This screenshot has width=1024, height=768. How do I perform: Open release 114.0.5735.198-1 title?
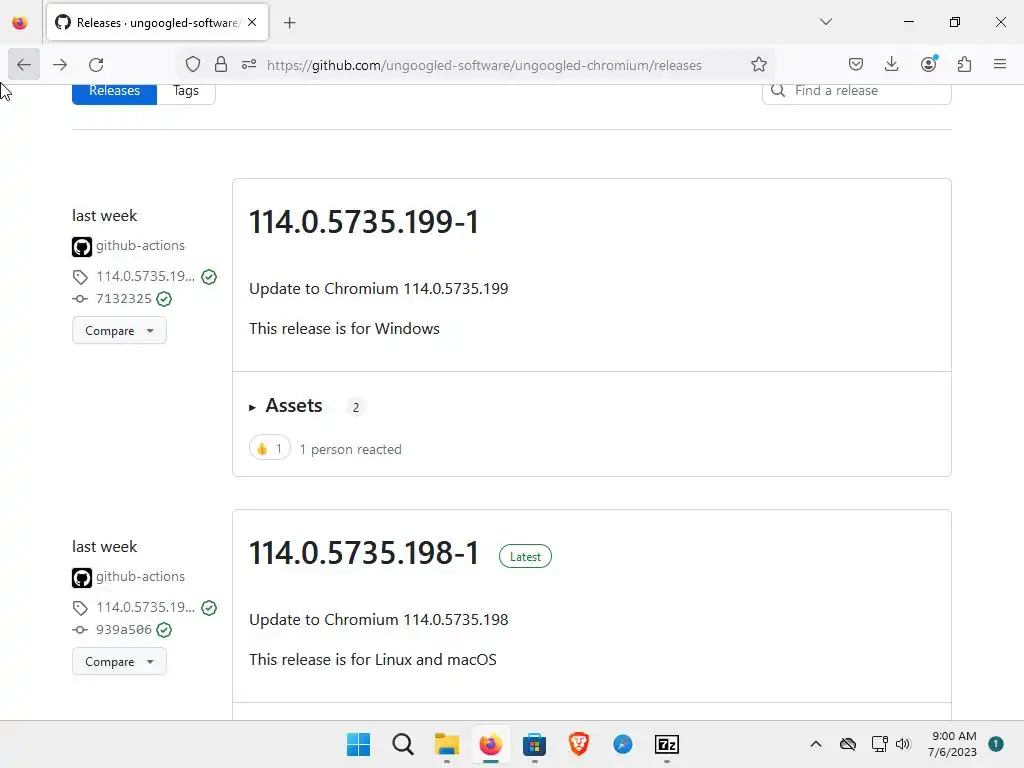364,553
